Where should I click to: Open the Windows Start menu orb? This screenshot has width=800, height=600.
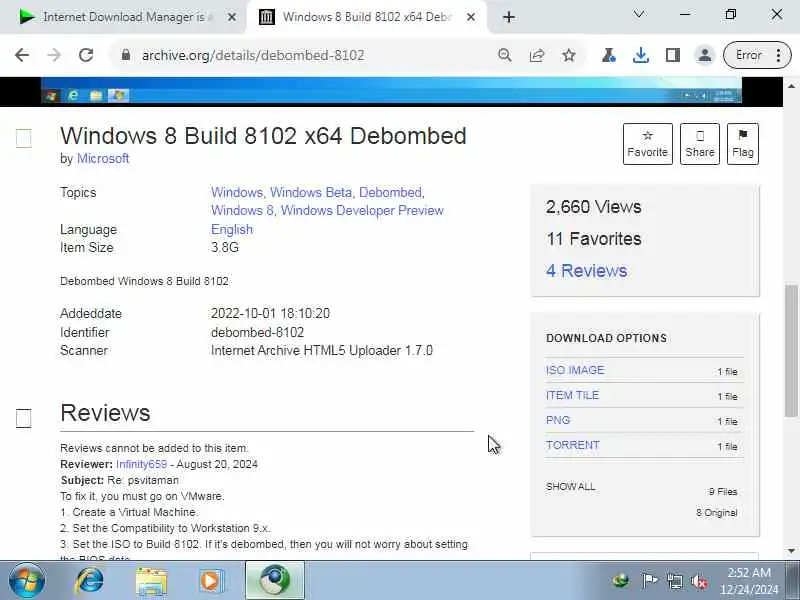pyautogui.click(x=27, y=580)
